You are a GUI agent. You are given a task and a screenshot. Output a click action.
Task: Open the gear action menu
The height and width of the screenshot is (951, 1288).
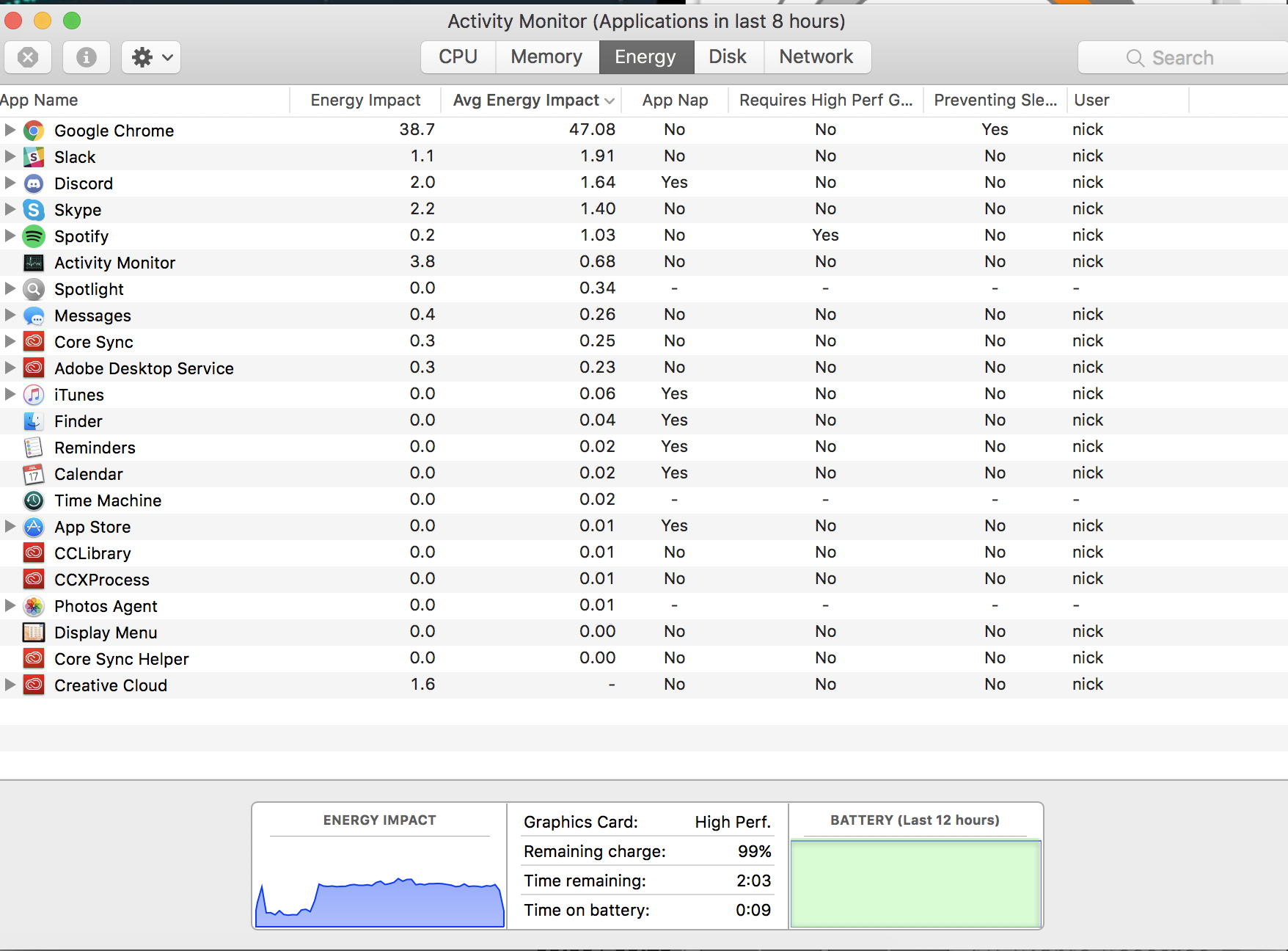point(151,57)
